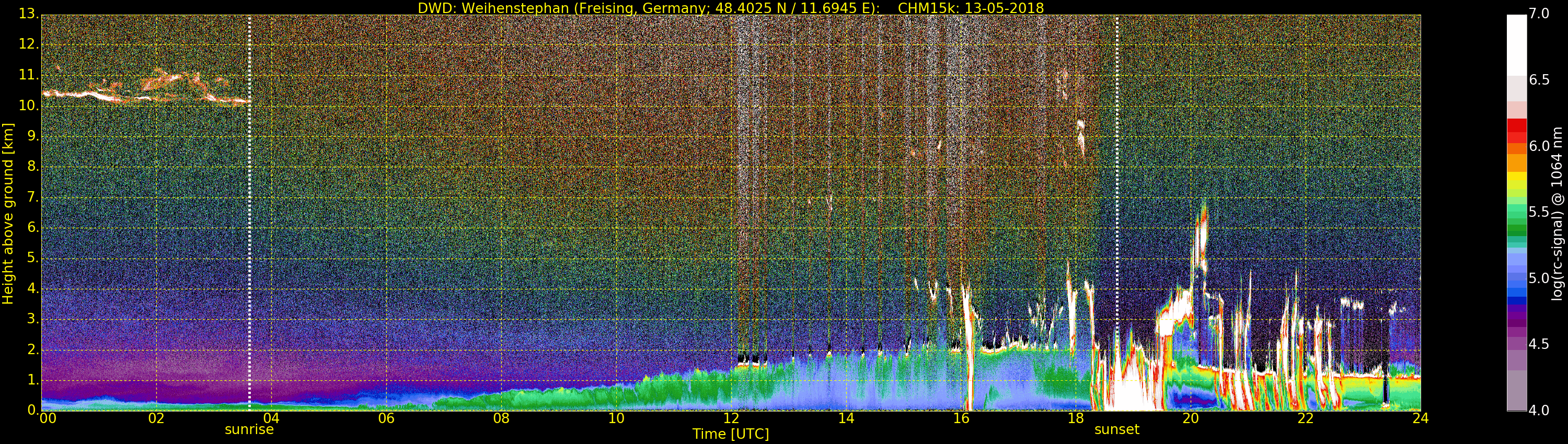Select height-axis tick label "9."
The width and height of the screenshot is (1568, 444).
33,136
